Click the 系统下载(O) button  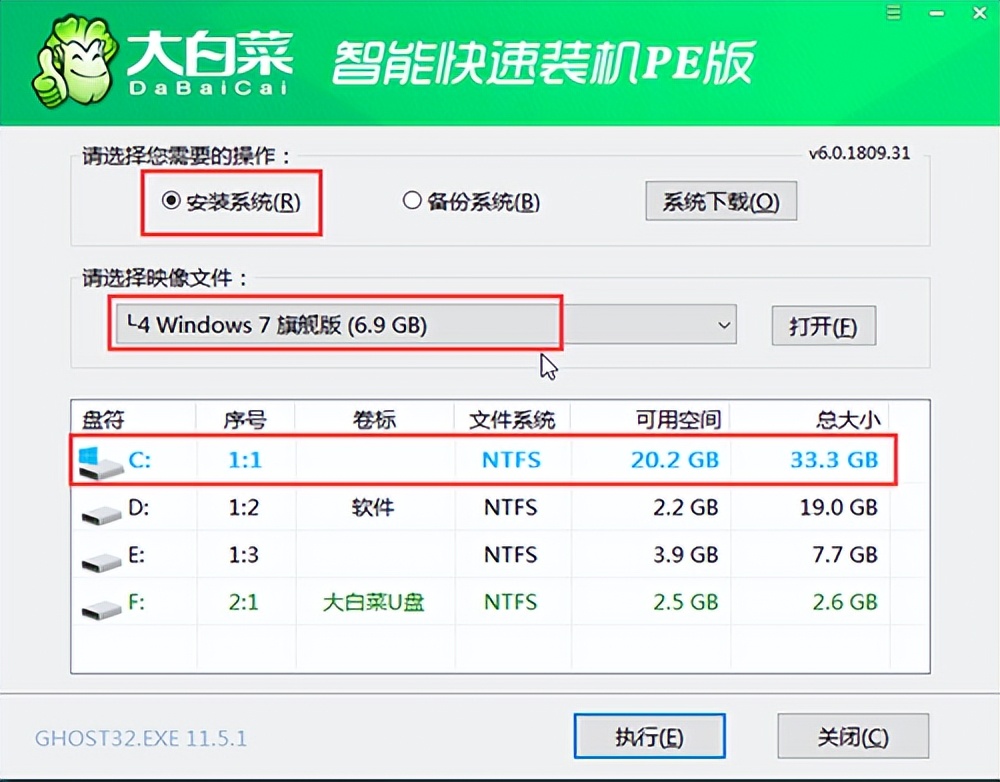pos(720,201)
